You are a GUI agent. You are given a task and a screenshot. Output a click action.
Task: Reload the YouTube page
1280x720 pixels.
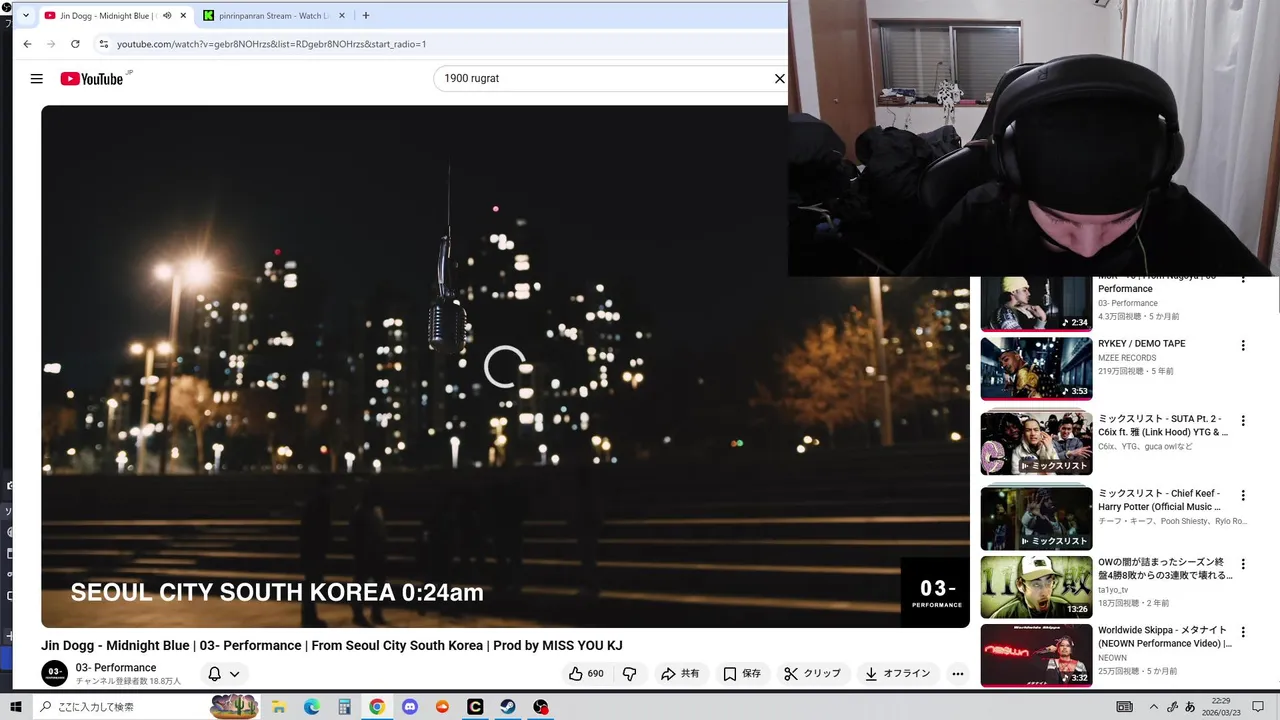tap(75, 44)
